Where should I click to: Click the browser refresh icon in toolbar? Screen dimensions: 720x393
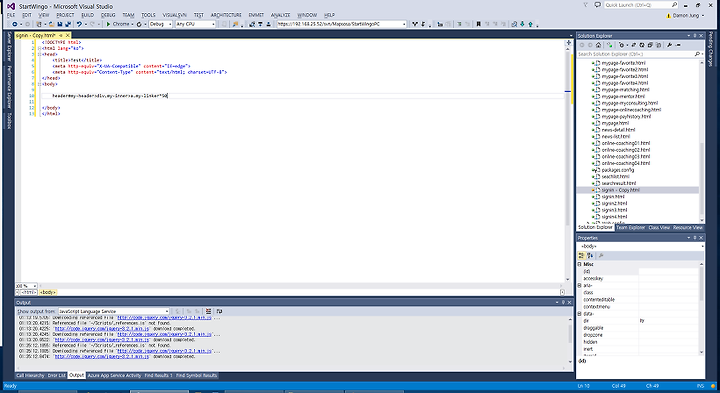point(139,24)
